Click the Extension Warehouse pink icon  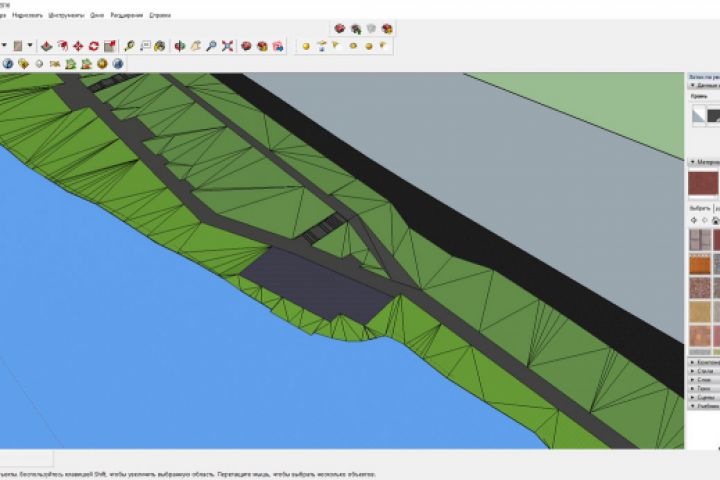point(278,46)
